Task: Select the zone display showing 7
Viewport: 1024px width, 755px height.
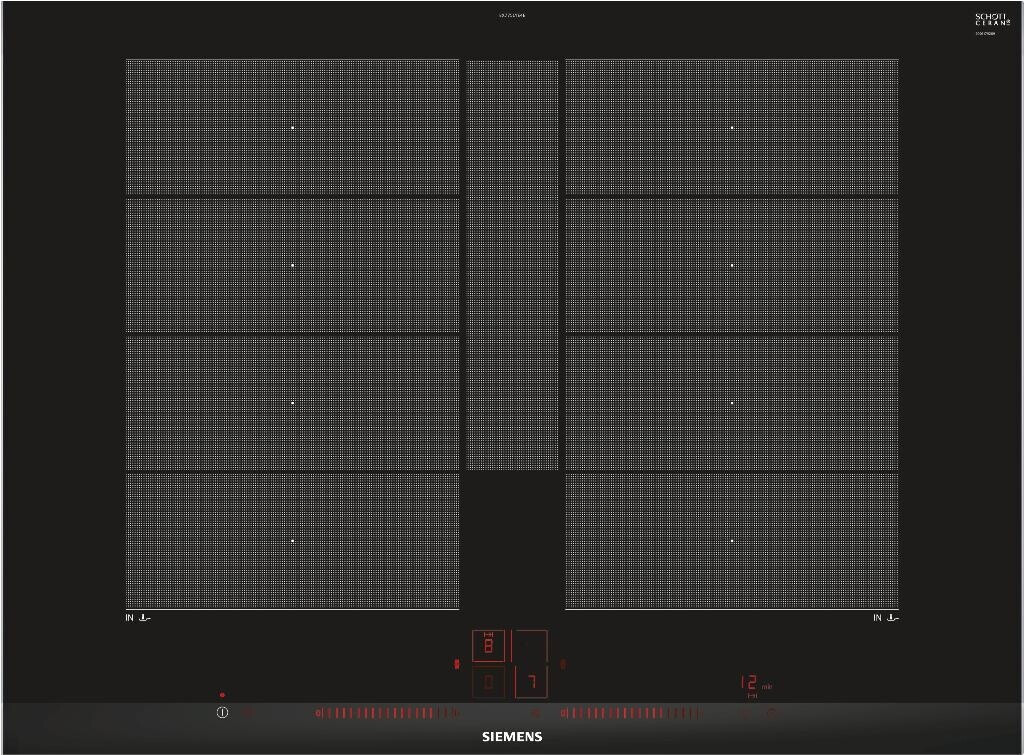Action: click(531, 682)
